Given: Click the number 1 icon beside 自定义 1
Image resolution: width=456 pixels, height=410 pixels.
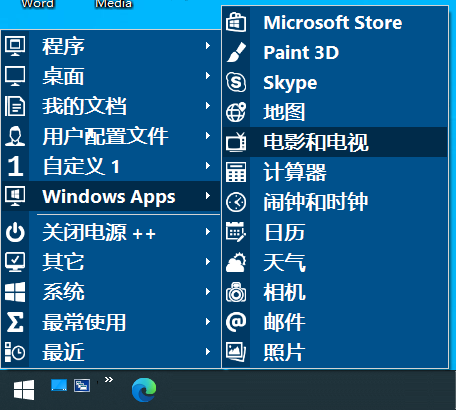Looking at the screenshot, I should click(x=15, y=166).
